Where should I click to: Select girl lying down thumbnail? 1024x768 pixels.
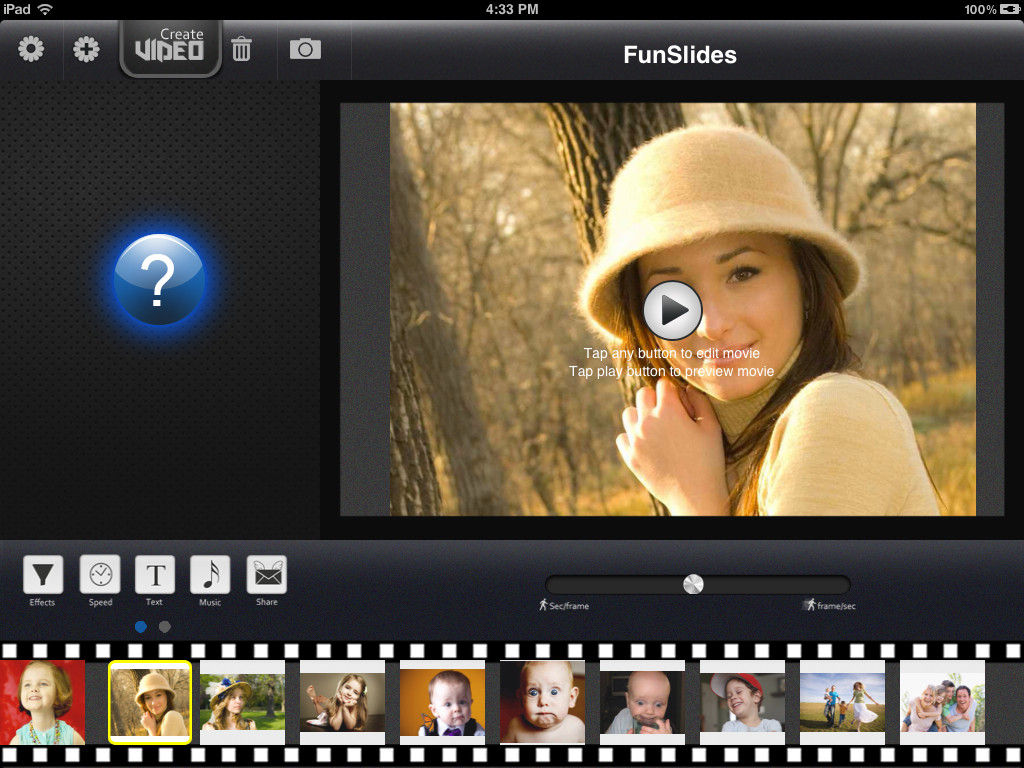[342, 702]
